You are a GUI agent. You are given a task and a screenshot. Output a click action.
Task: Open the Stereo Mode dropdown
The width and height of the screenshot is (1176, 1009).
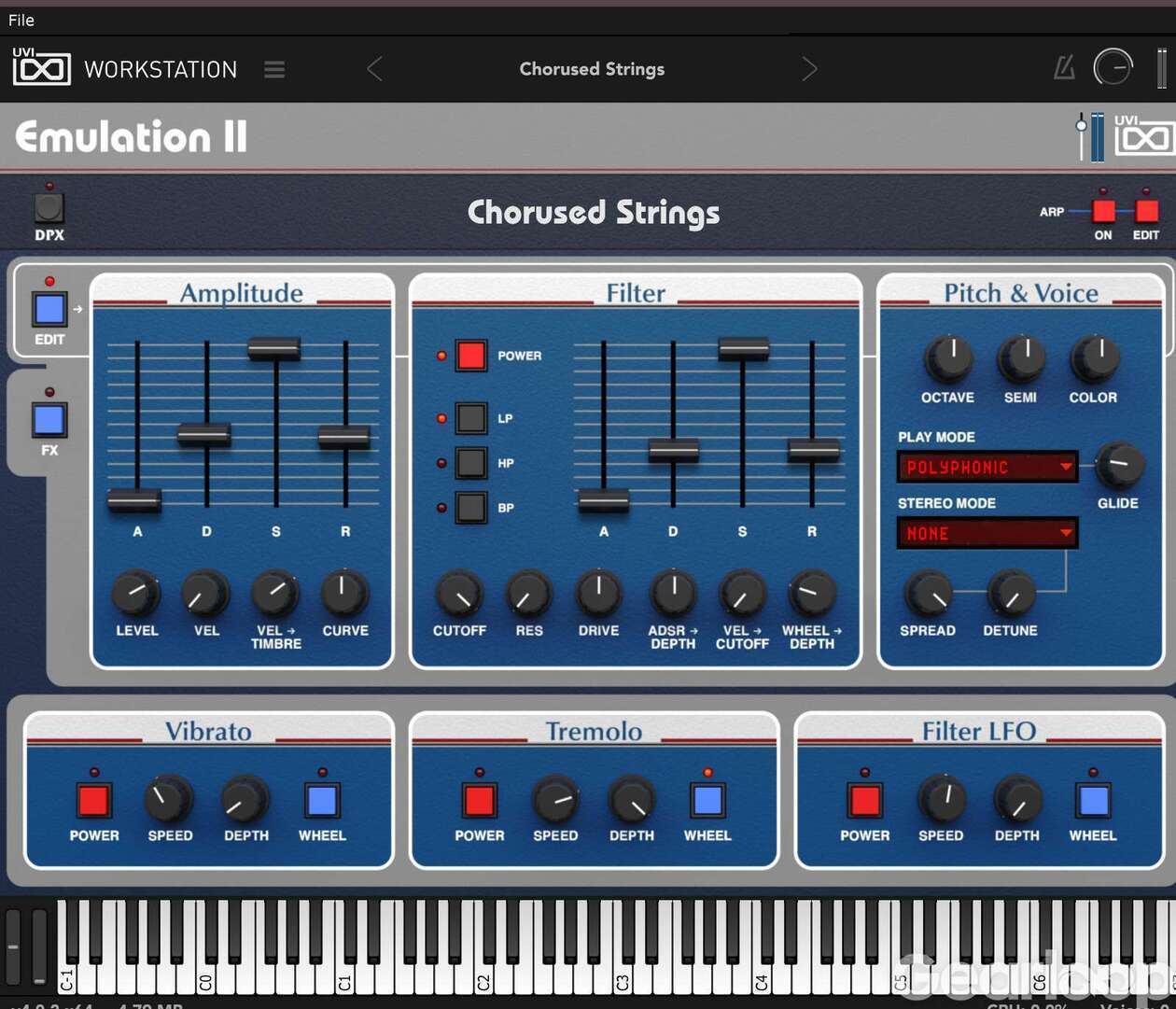(987, 533)
